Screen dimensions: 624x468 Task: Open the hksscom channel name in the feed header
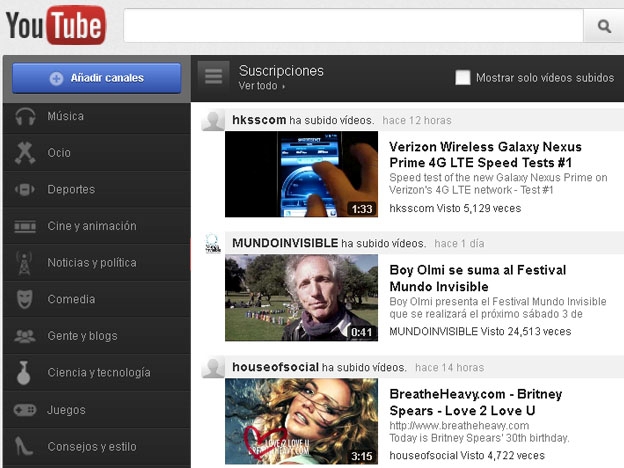259,120
